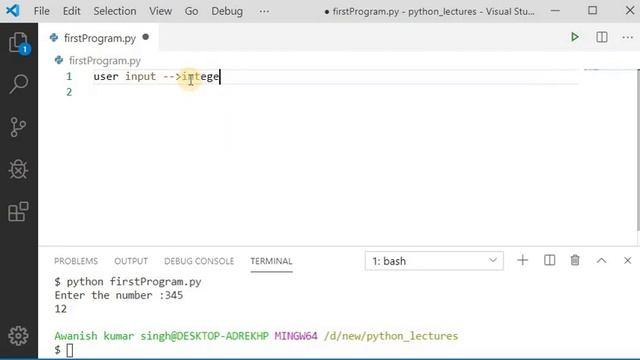Image resolution: width=640 pixels, height=360 pixels.
Task: Open the '1: bash' terminal dropdown
Action: tap(434, 261)
